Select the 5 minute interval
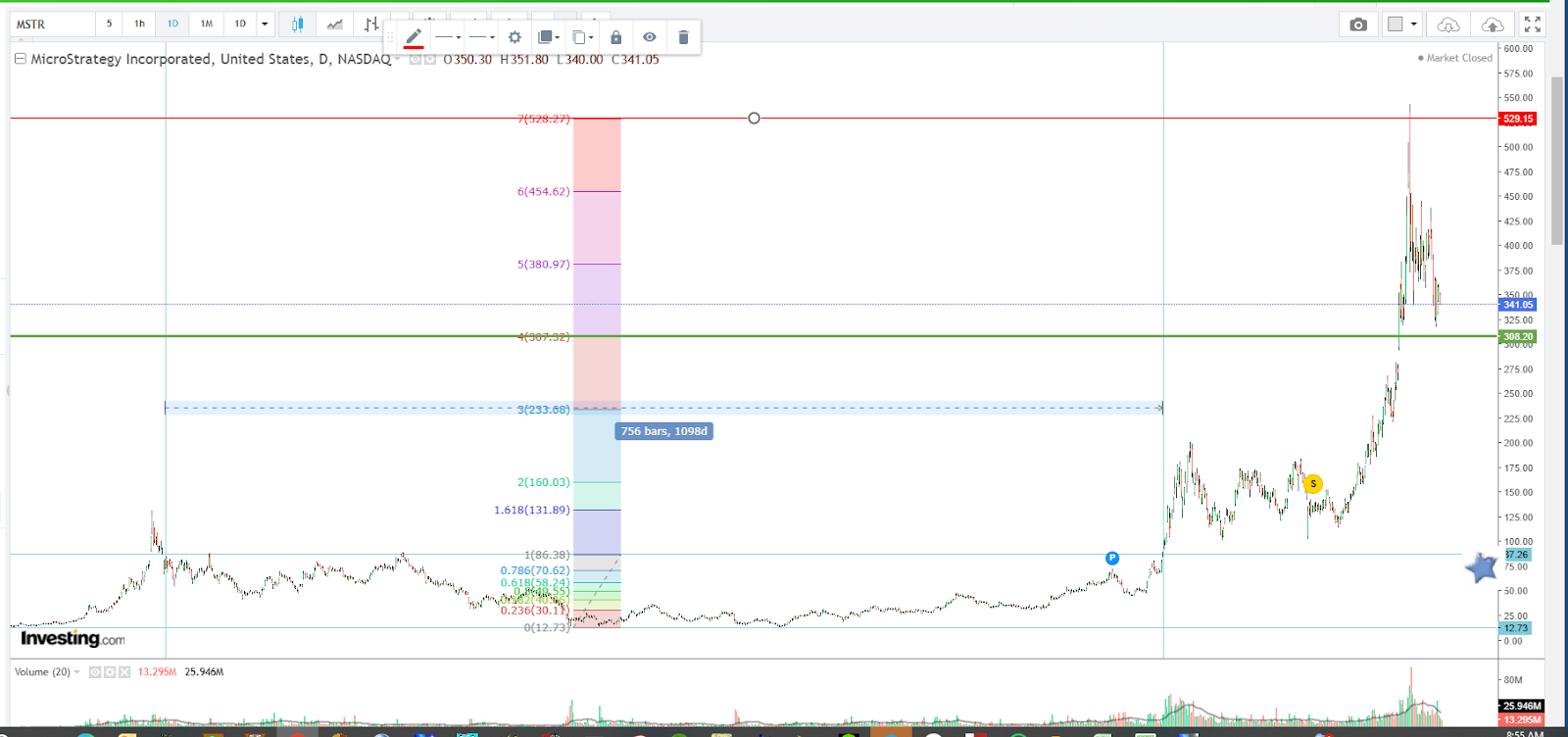1568x737 pixels. coord(109,24)
